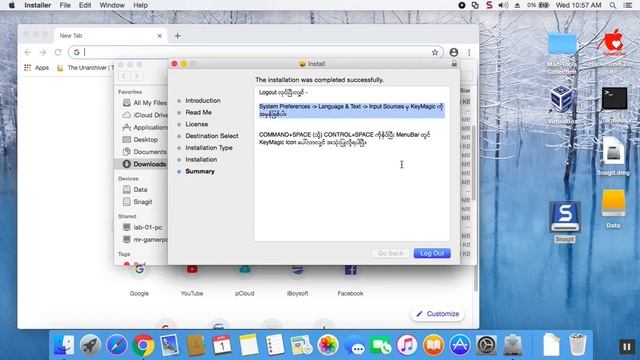Open the Installer menu
Viewport: 640px width, 360px height.
pyautogui.click(x=38, y=5)
